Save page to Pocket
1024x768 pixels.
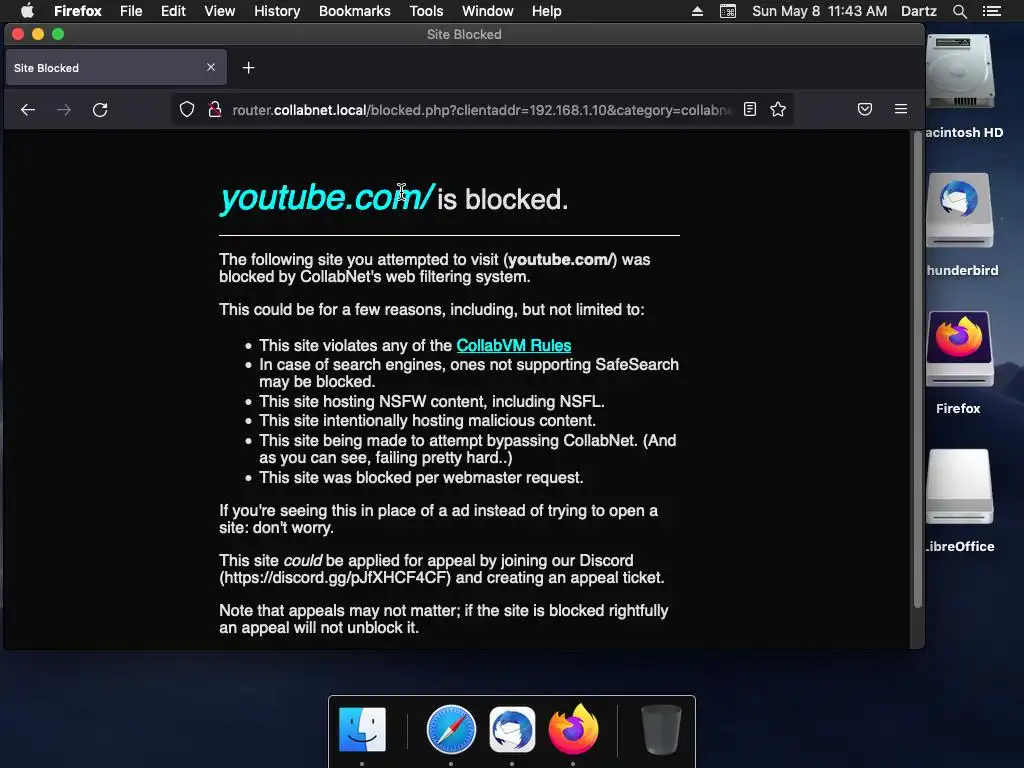coord(865,109)
